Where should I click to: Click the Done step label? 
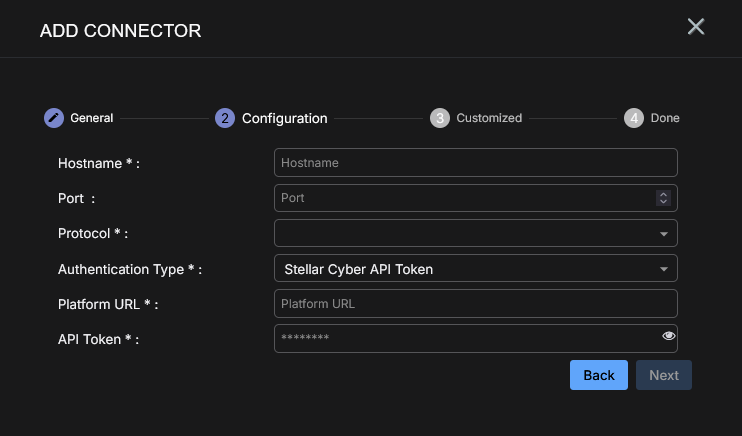pos(665,118)
